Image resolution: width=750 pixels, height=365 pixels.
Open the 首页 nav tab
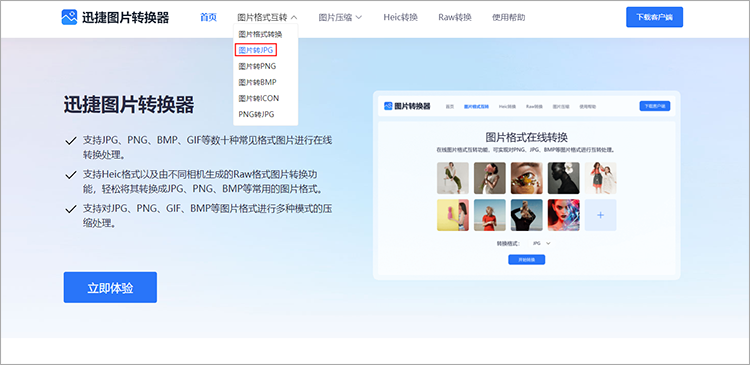(x=208, y=18)
